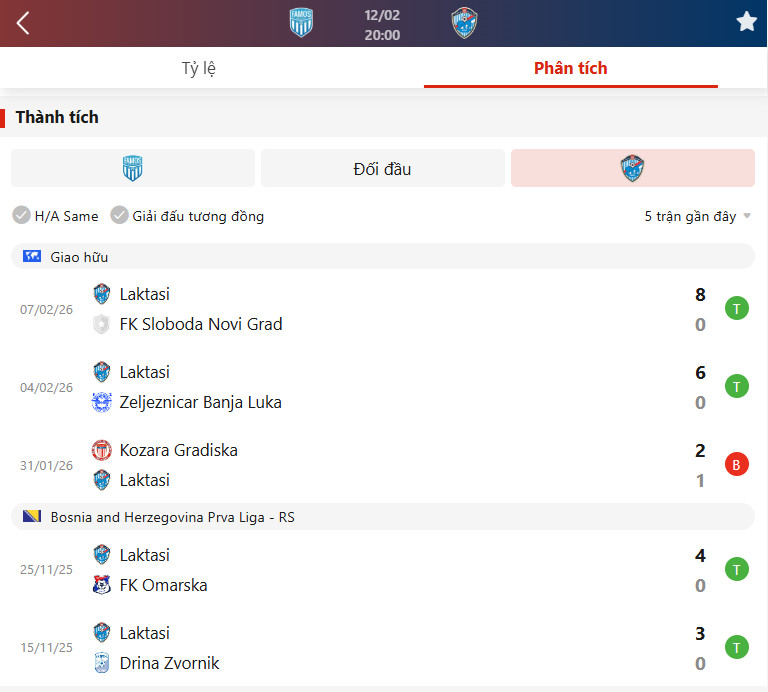Mark match as favorite with star icon
Image resolution: width=768 pixels, height=692 pixels.
pyautogui.click(x=746, y=22)
